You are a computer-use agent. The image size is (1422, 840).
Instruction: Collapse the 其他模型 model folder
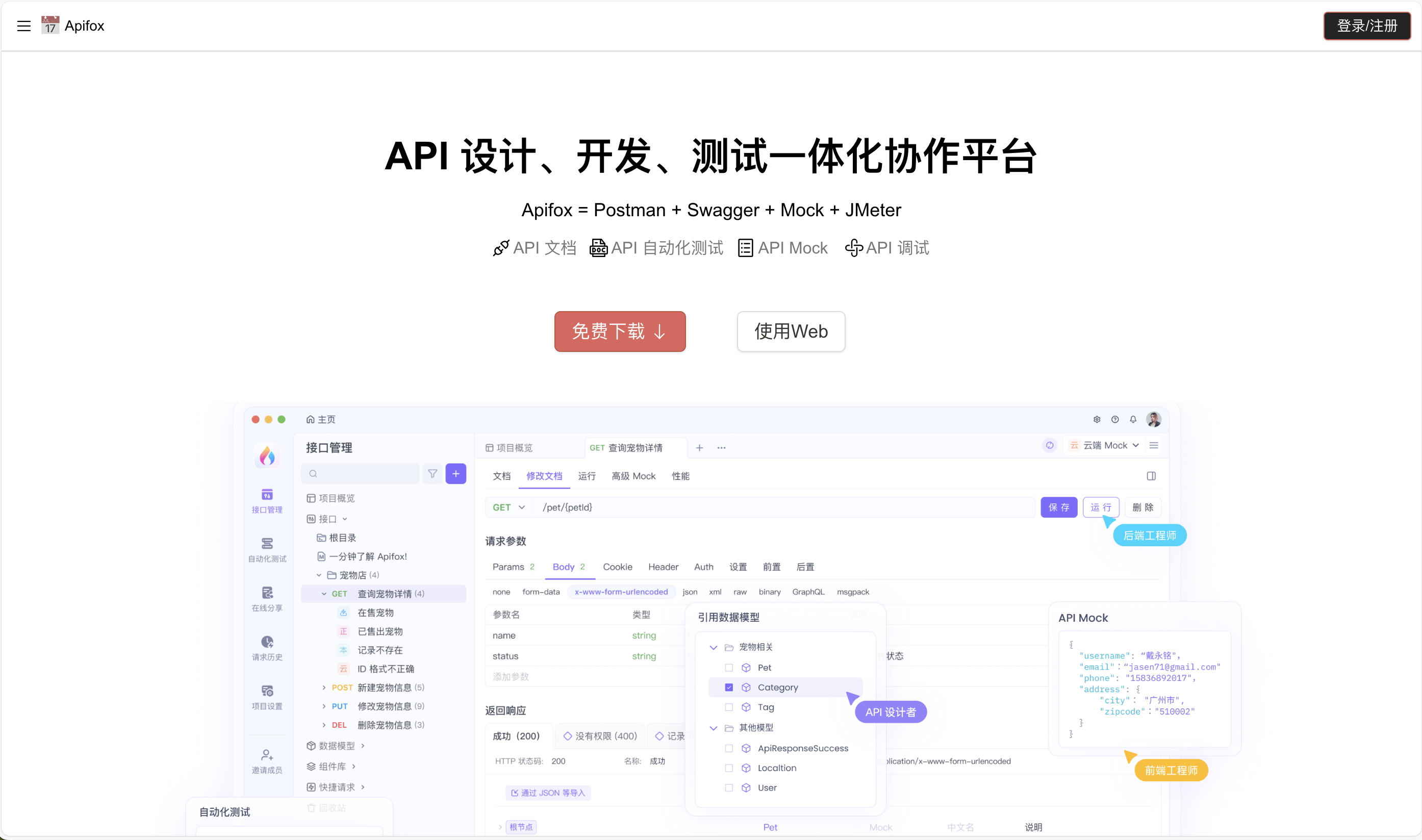pyautogui.click(x=713, y=728)
